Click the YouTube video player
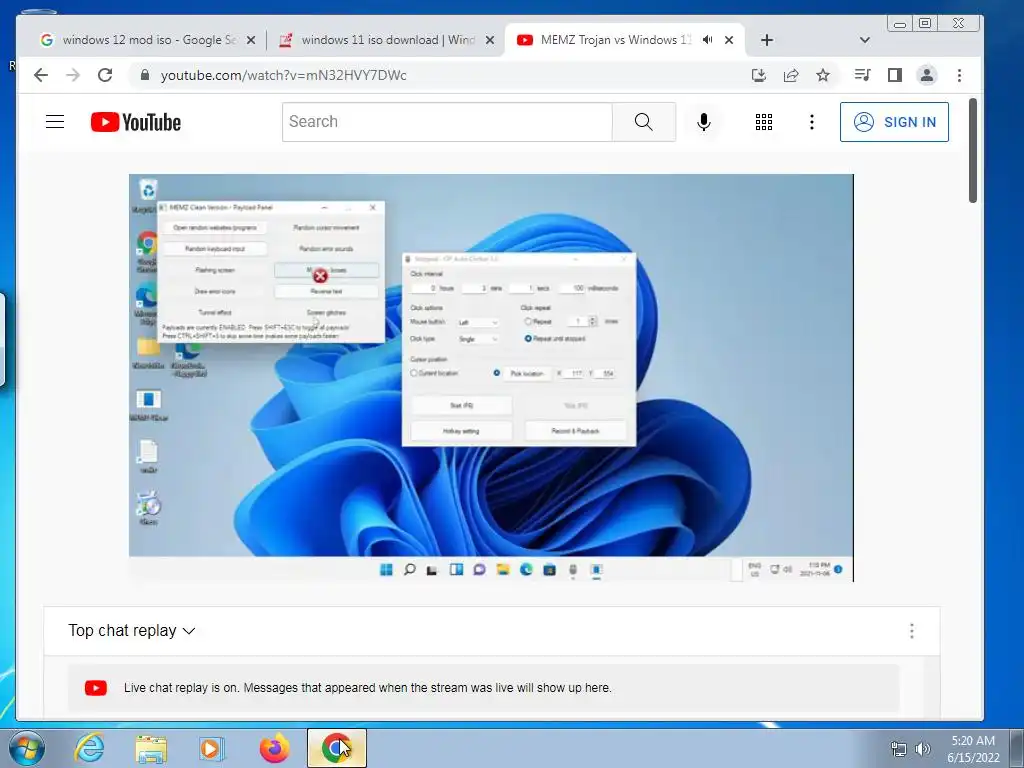Viewport: 1024px width, 768px height. [x=491, y=377]
